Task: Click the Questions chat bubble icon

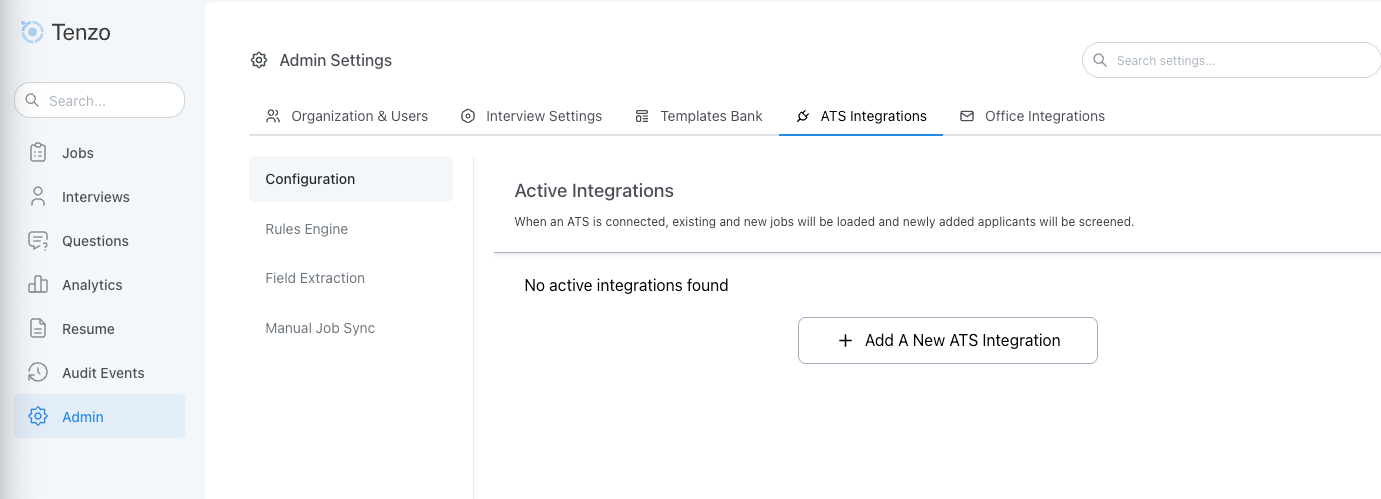Action: (38, 241)
